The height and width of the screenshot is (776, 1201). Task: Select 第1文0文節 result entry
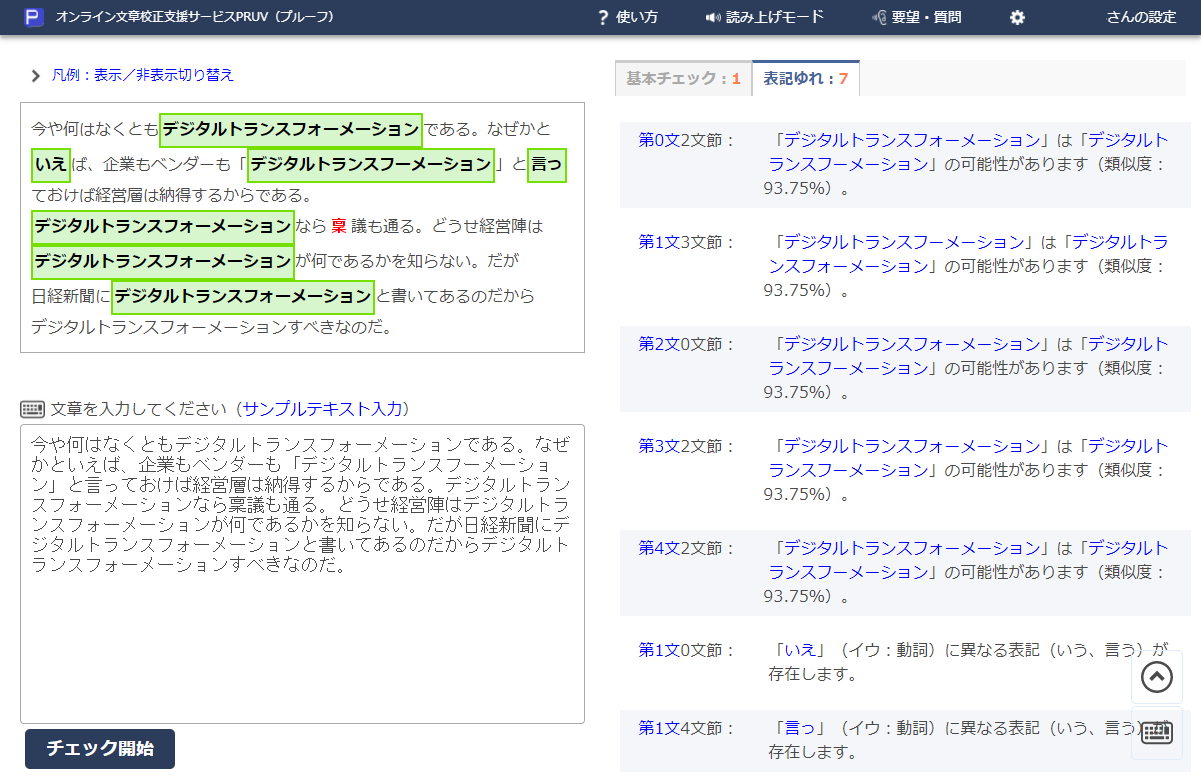coord(686,650)
